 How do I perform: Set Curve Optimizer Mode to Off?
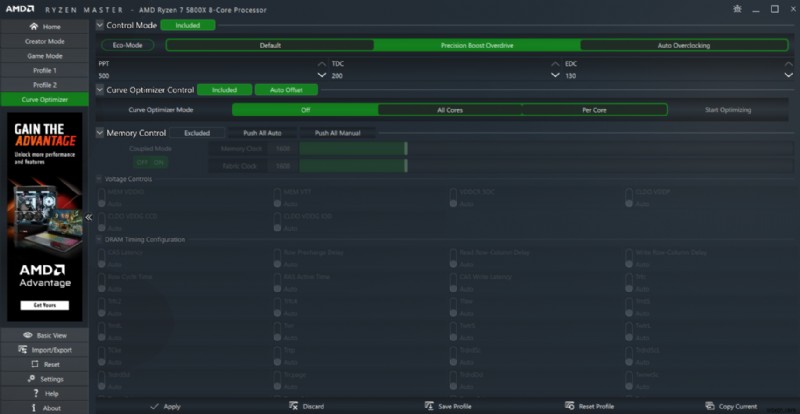coord(305,110)
